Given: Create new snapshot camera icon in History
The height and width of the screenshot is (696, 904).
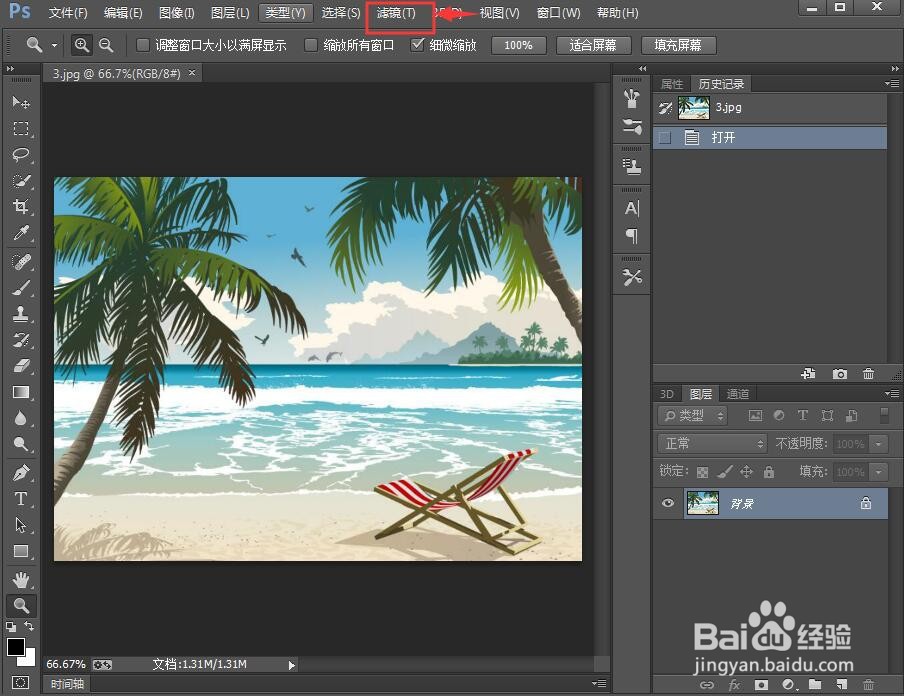Looking at the screenshot, I should pos(840,374).
